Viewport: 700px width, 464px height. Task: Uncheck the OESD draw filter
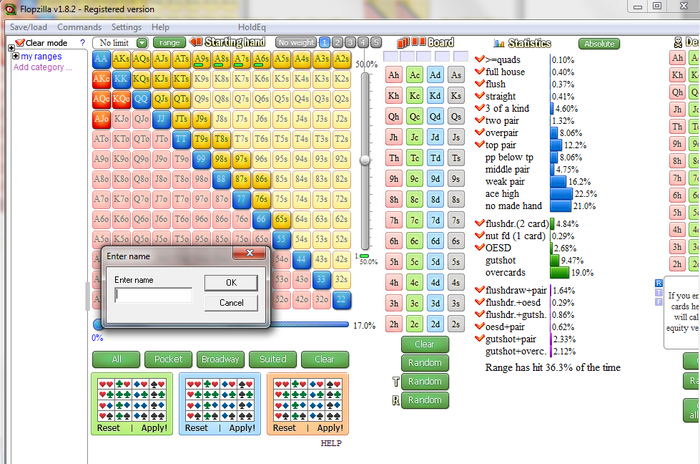pos(480,247)
